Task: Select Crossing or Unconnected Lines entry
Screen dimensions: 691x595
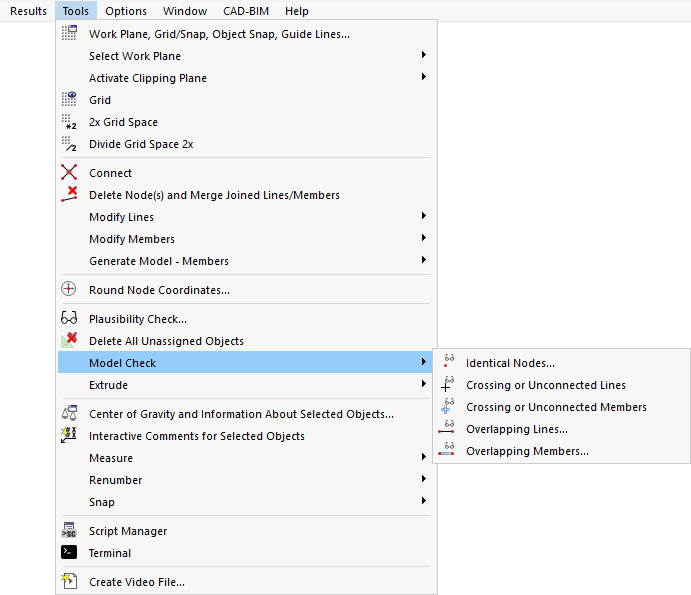Action: pyautogui.click(x=545, y=385)
